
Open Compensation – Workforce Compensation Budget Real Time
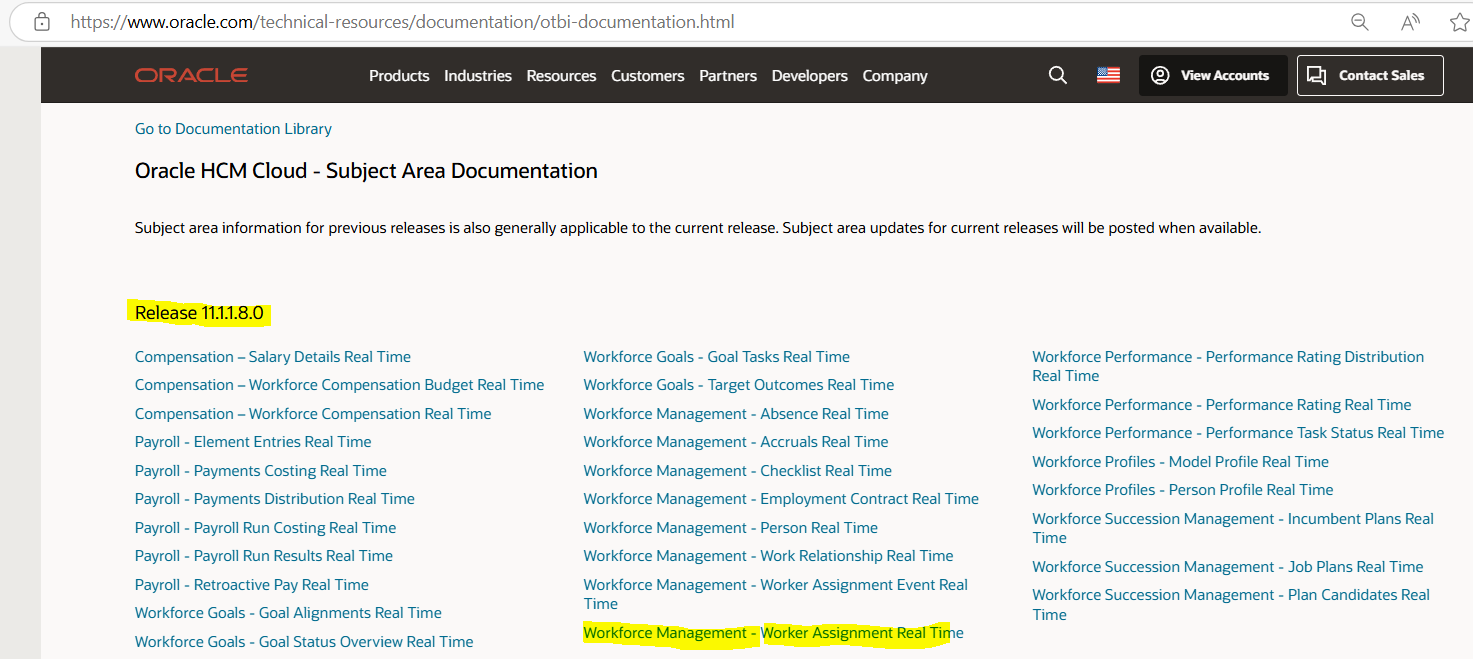point(340,385)
